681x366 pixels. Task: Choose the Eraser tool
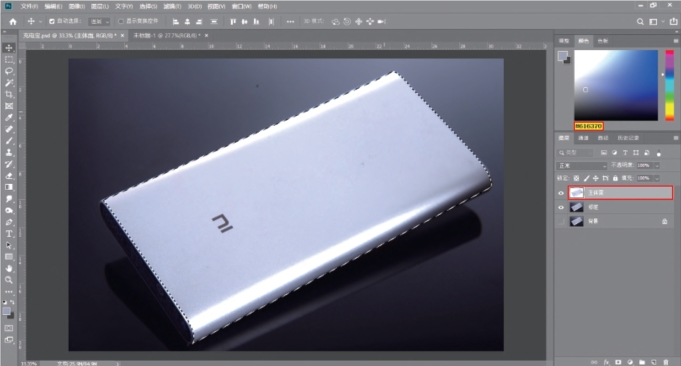point(9,175)
